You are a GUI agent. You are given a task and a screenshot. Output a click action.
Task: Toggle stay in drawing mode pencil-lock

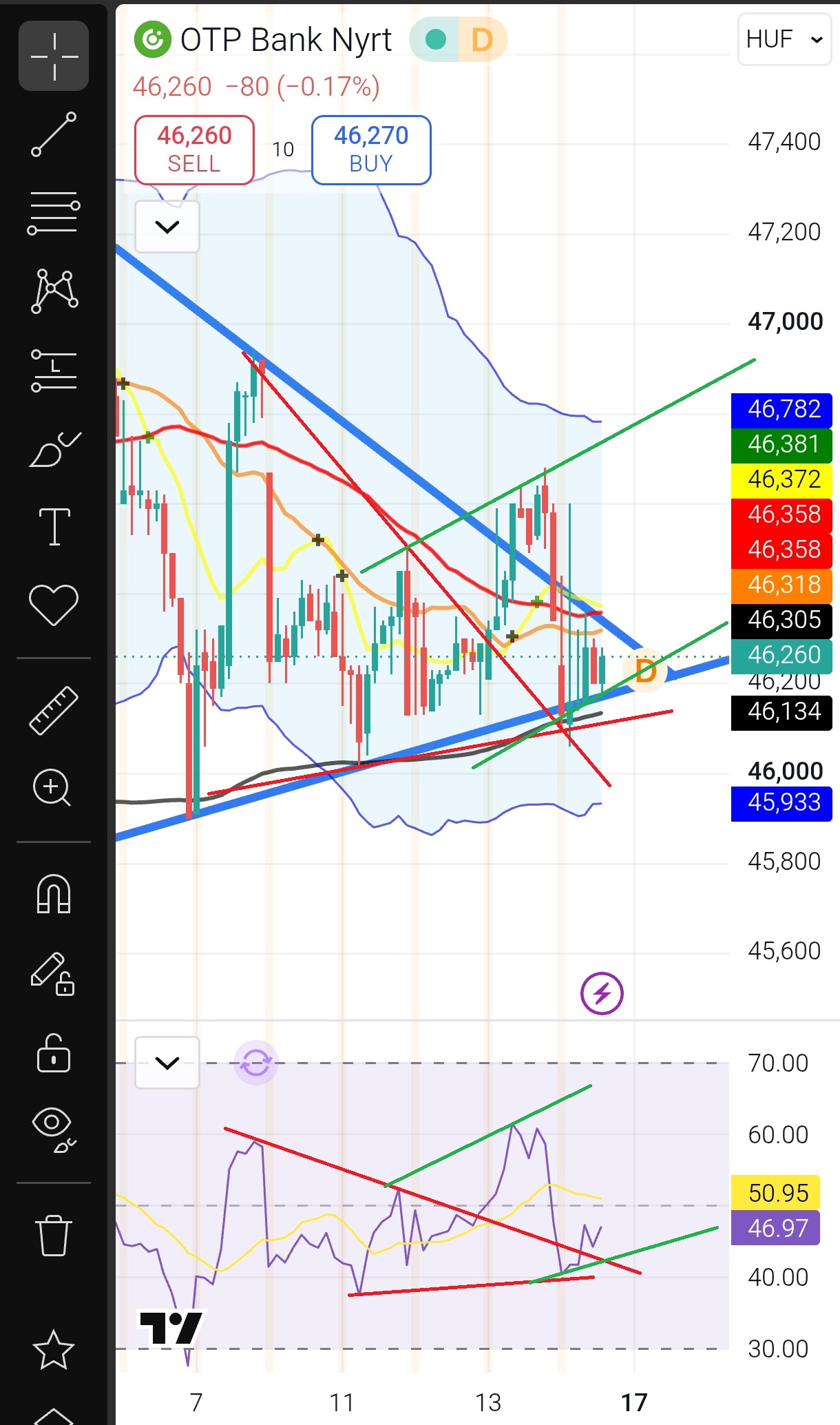(52, 974)
